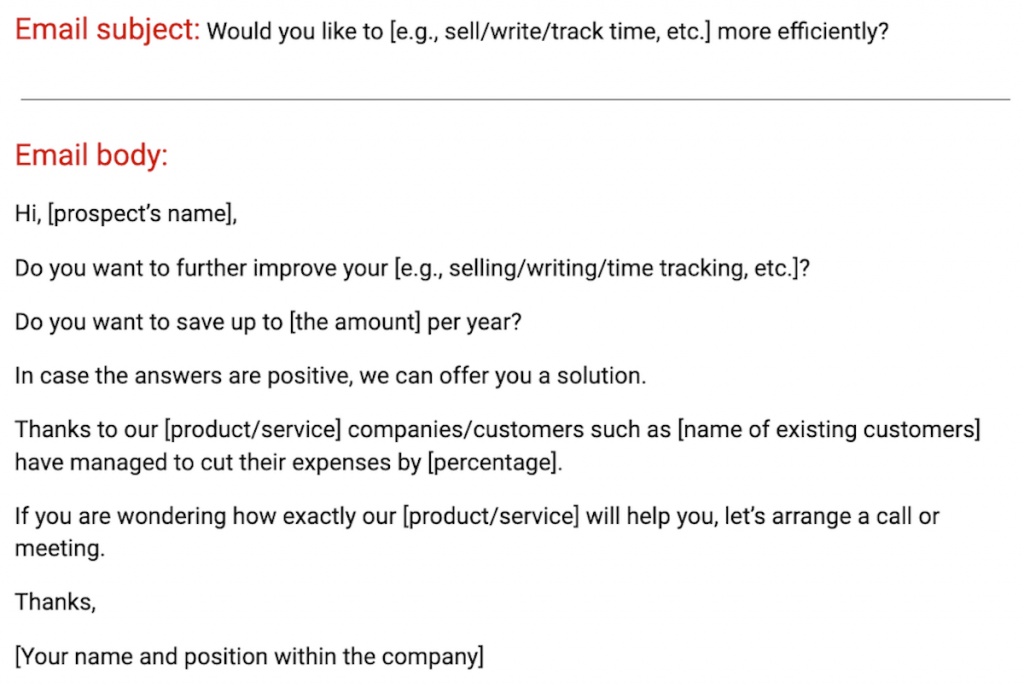Click the "Thanks," sign-off line
This screenshot has width=1024, height=687.
[55, 603]
